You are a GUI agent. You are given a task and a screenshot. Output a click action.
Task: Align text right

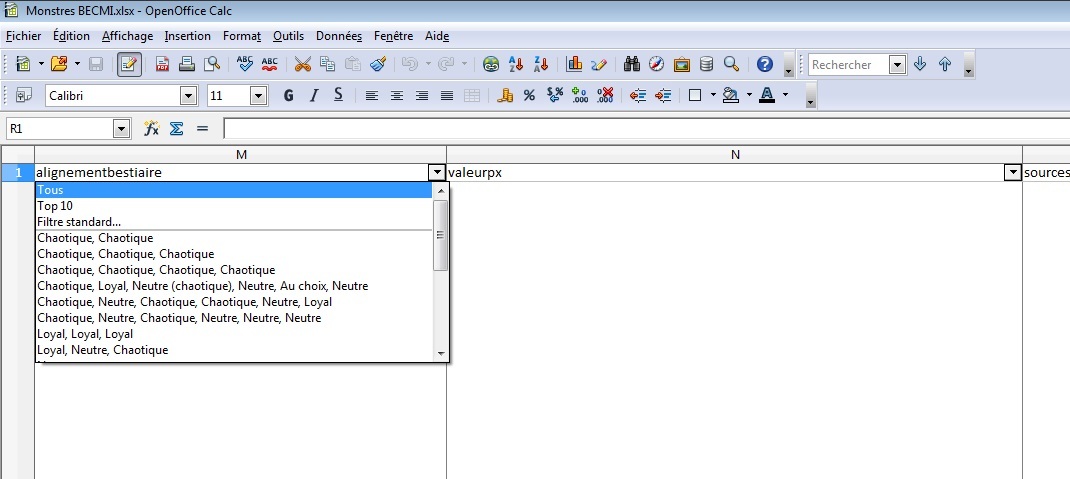[x=422, y=96]
